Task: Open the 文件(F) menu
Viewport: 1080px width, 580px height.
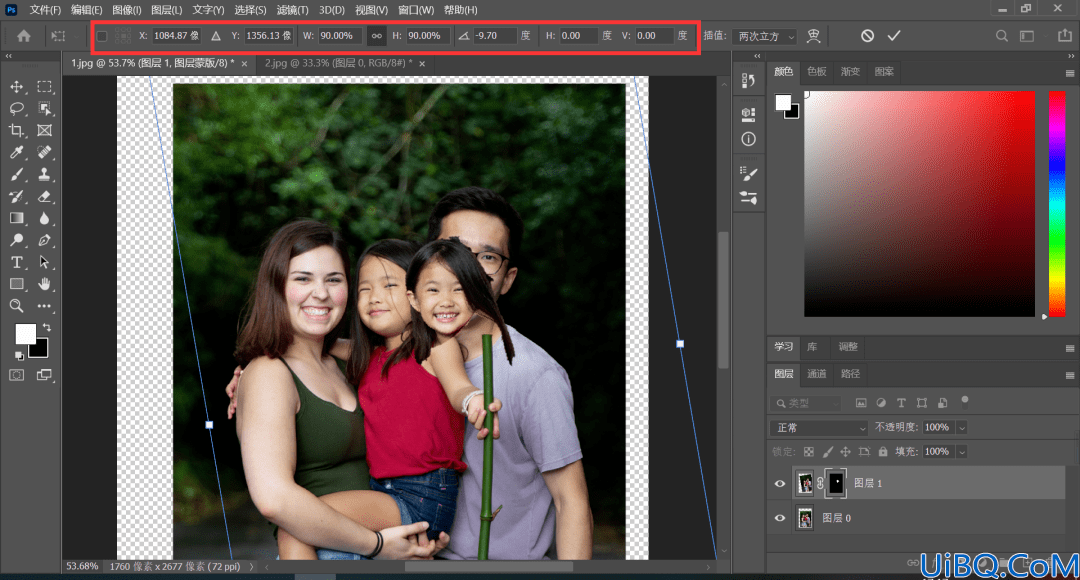Action: tap(45, 10)
